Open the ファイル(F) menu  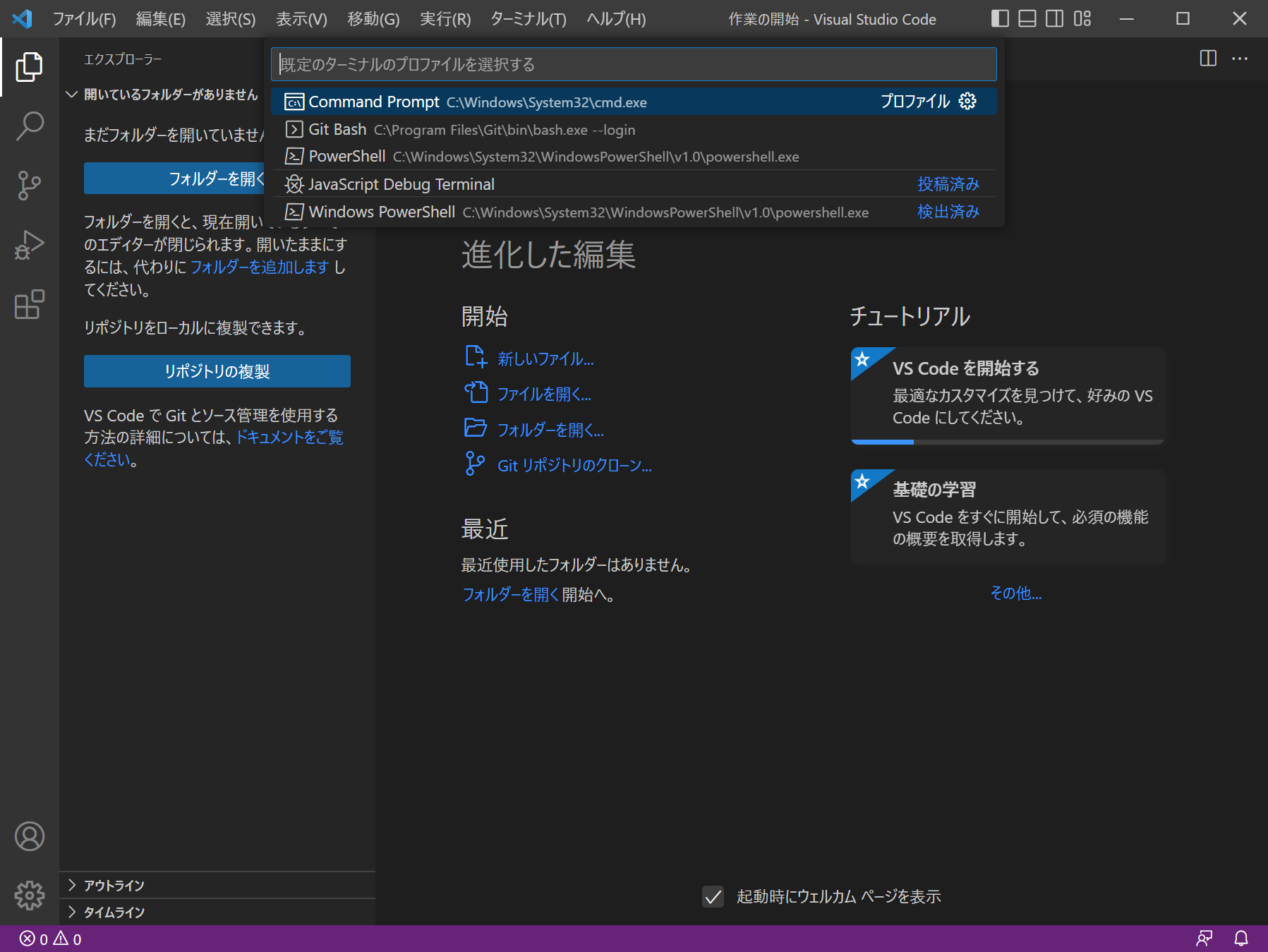pos(85,19)
